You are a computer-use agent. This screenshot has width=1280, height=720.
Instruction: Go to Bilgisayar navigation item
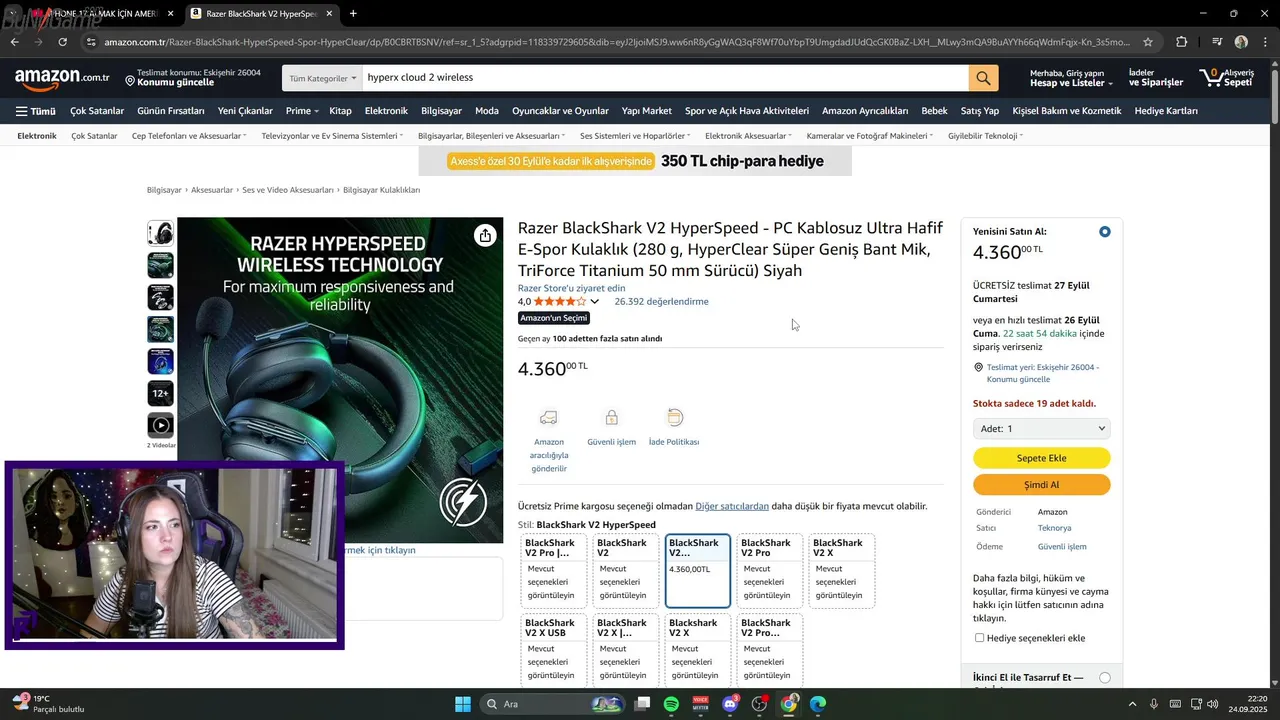[441, 111]
